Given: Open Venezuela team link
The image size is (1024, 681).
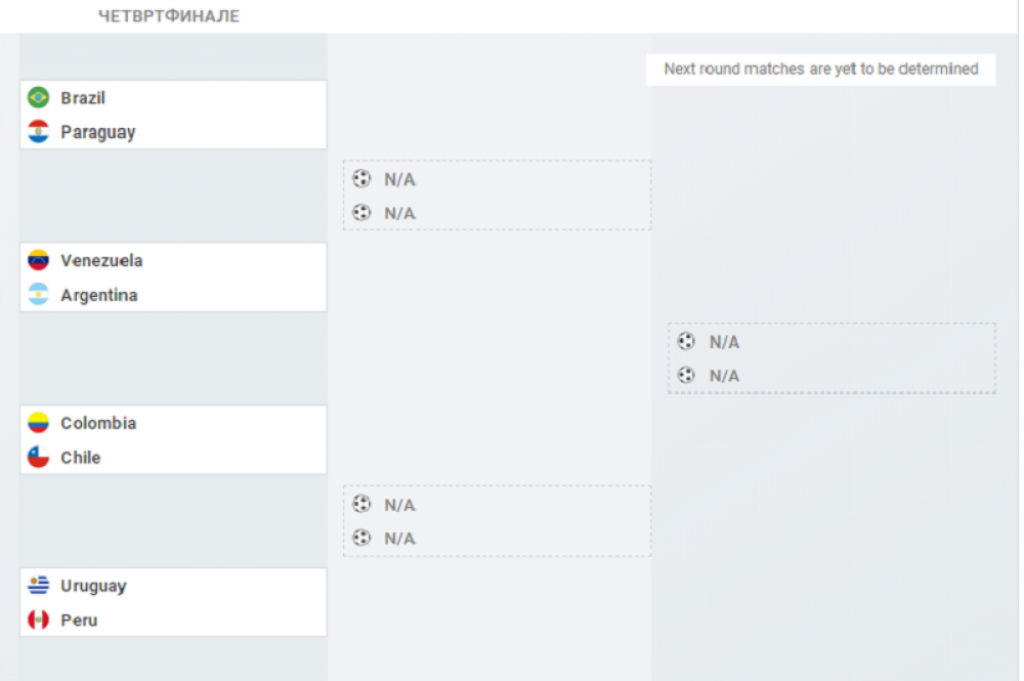Looking at the screenshot, I should point(102,261).
